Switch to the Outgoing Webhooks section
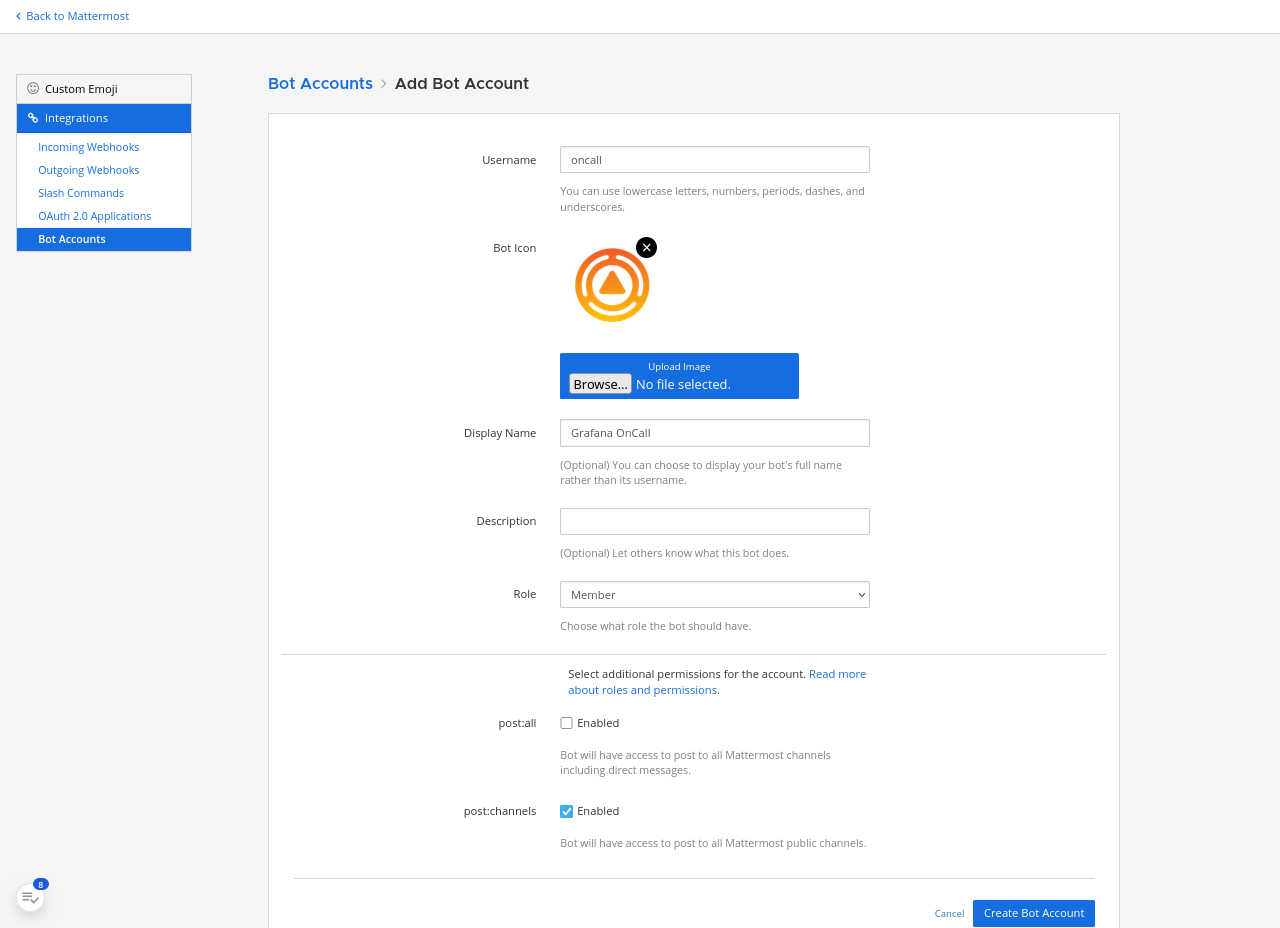Image resolution: width=1280 pixels, height=928 pixels. pos(88,170)
